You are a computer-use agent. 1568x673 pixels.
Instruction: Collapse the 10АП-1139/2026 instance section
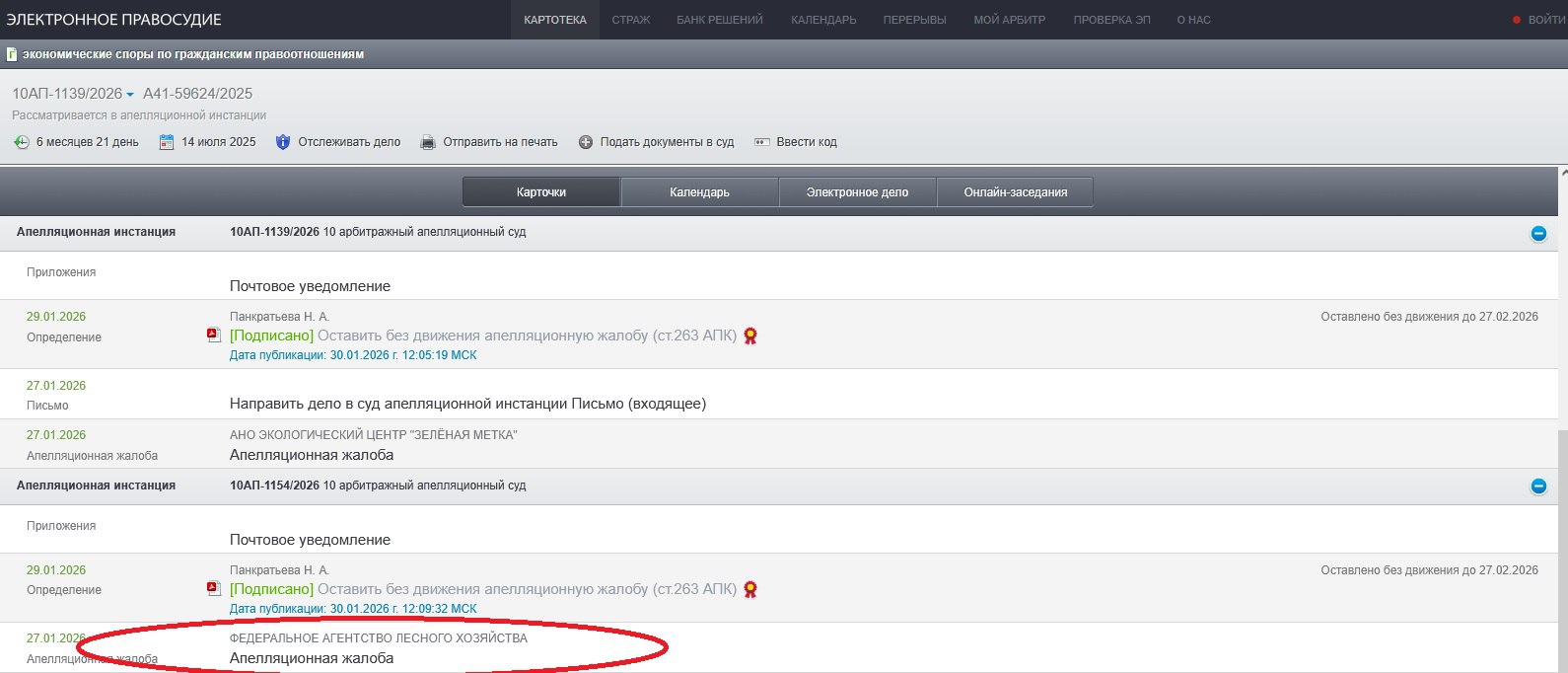click(1538, 234)
